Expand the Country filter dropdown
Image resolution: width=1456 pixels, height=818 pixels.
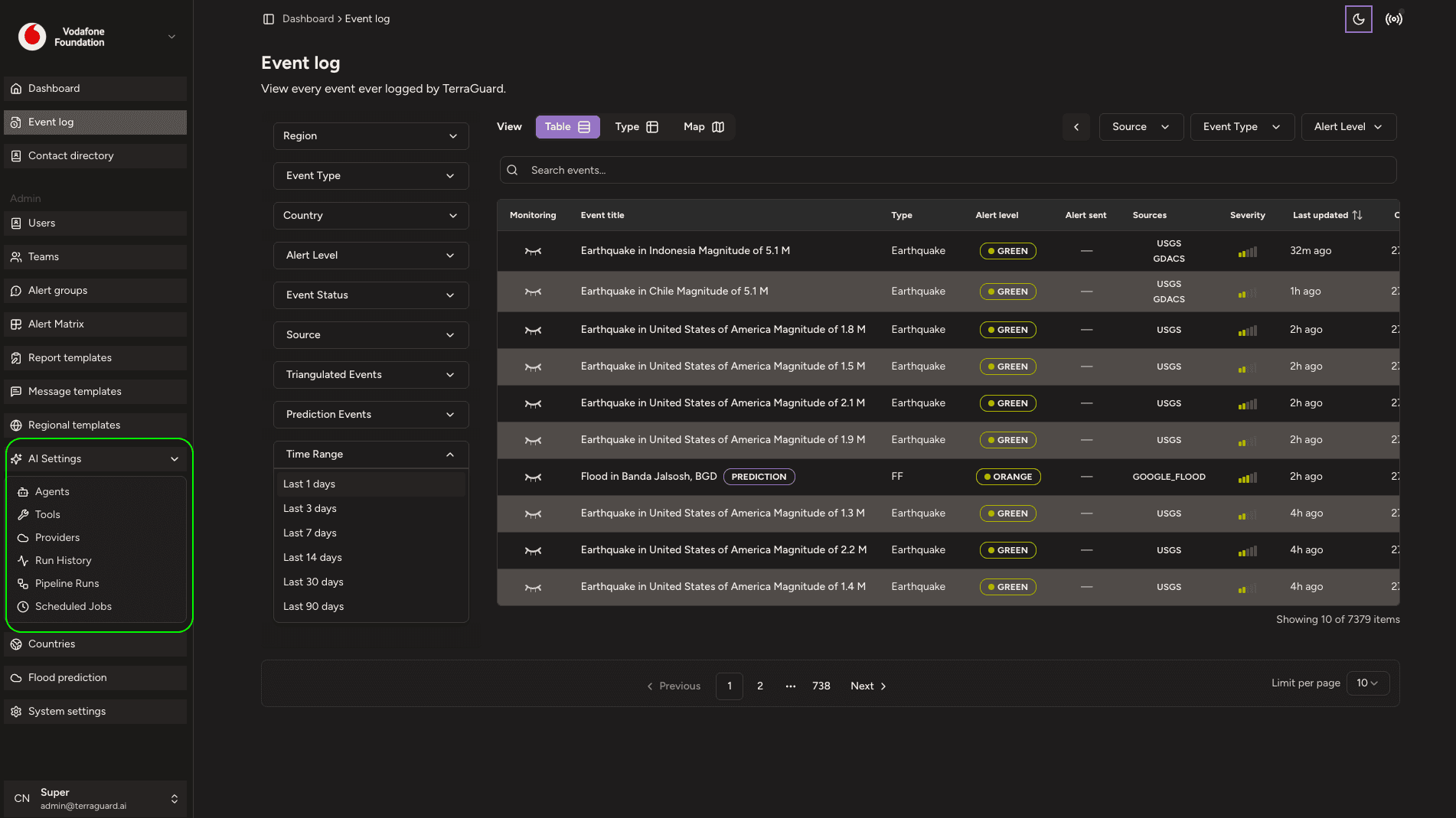pos(371,216)
